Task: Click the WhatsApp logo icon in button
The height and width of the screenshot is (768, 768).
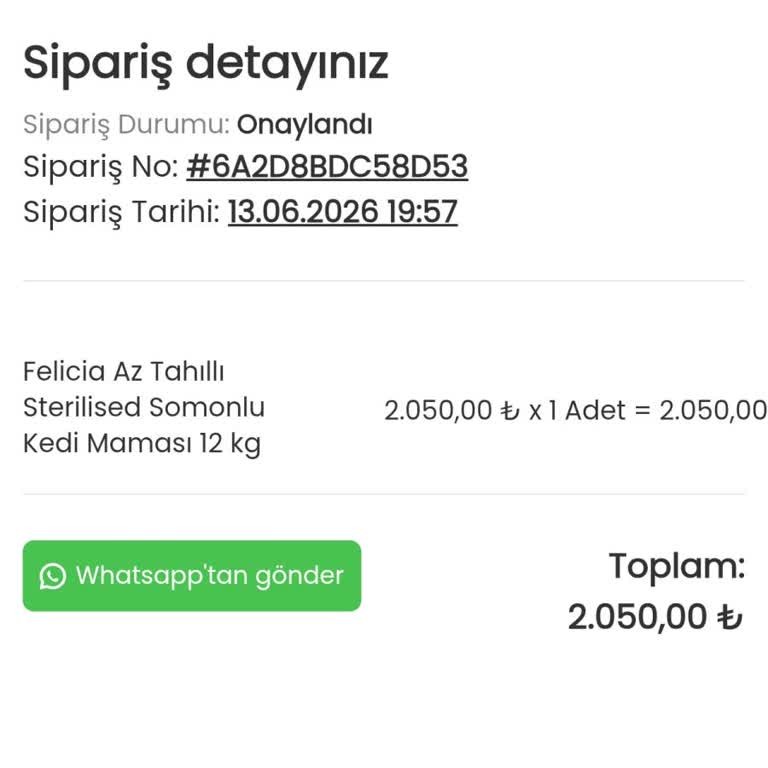Action: pyautogui.click(x=52, y=576)
